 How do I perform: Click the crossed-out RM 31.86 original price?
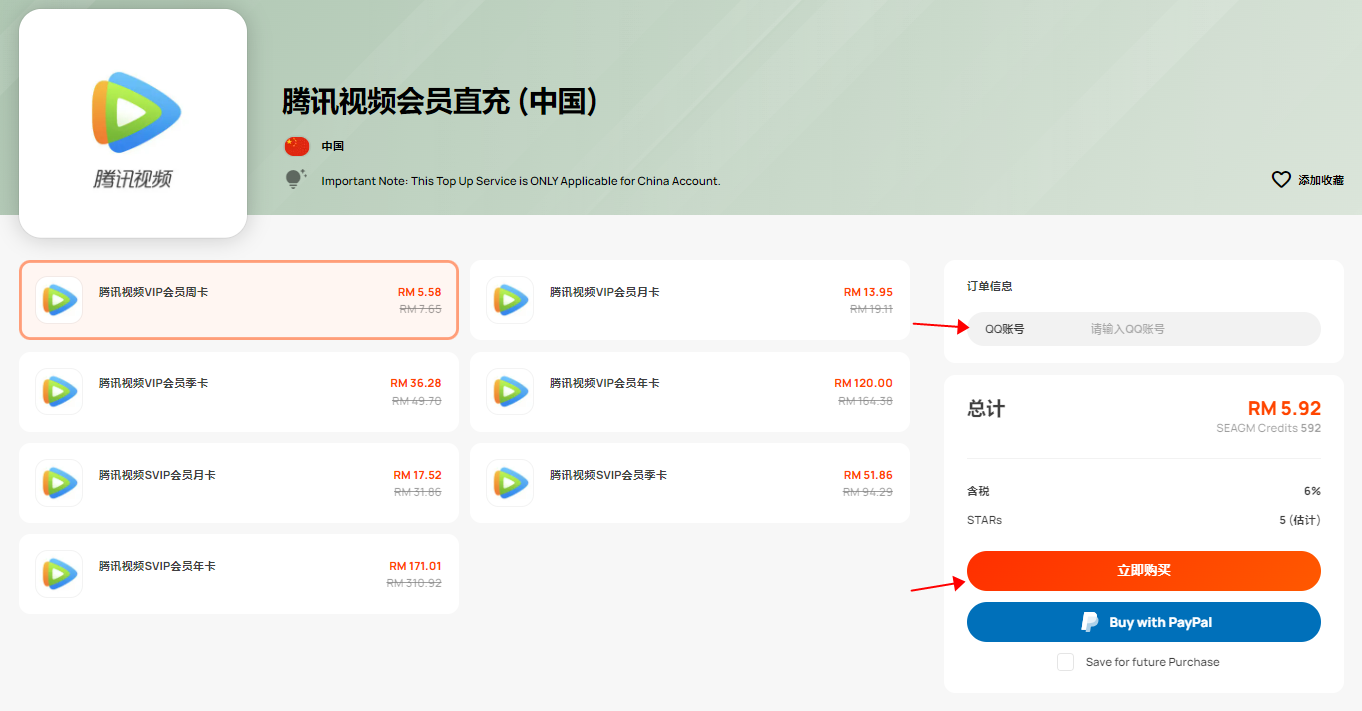tap(417, 492)
